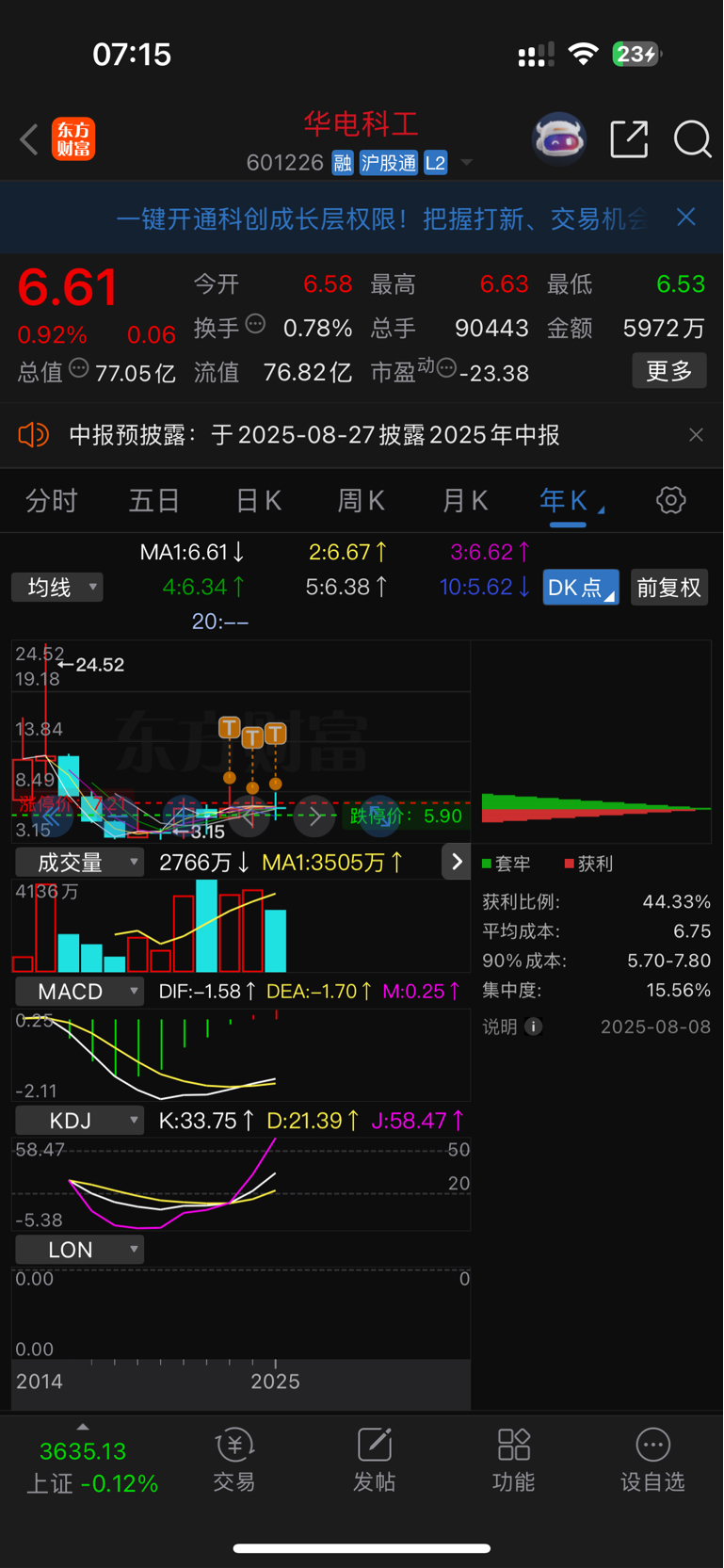This screenshot has height=1568, width=724.
Task: Tap the tallest cyan volume bar
Action: click(206, 926)
